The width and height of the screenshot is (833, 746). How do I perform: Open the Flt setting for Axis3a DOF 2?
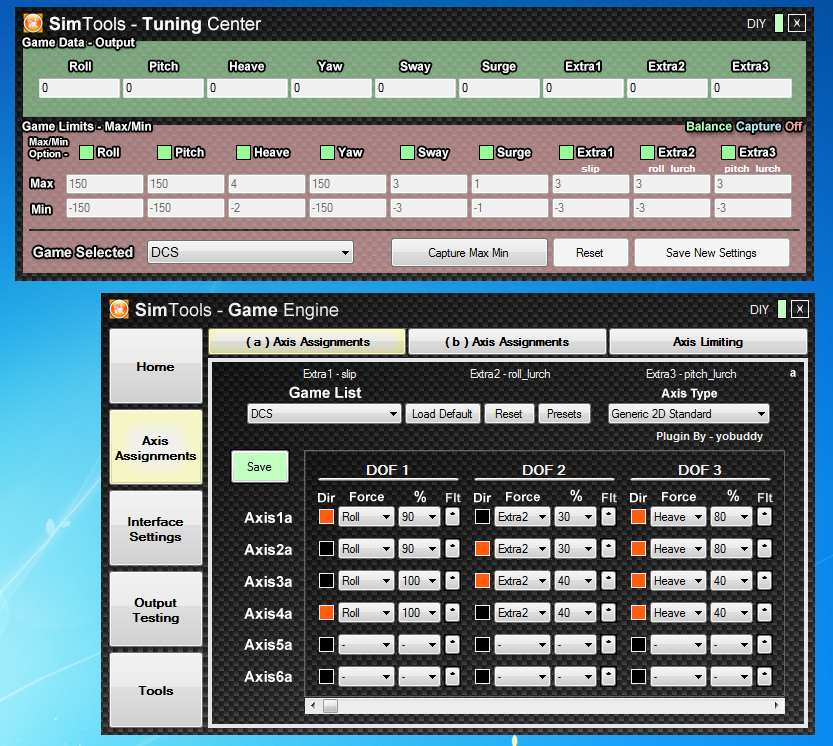click(x=608, y=581)
